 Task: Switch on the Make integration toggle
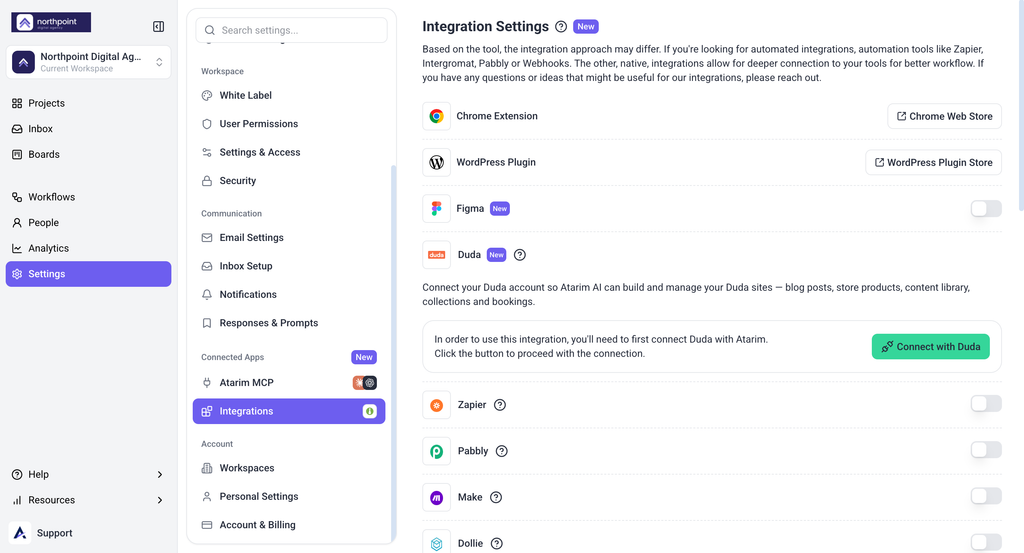click(985, 496)
